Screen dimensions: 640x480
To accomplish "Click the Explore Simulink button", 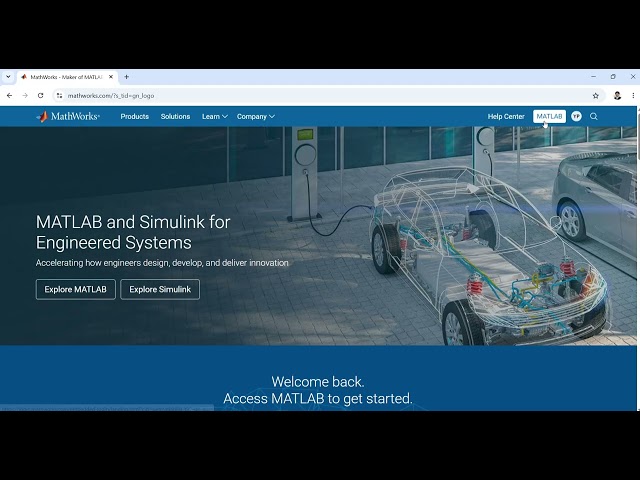I will (160, 289).
